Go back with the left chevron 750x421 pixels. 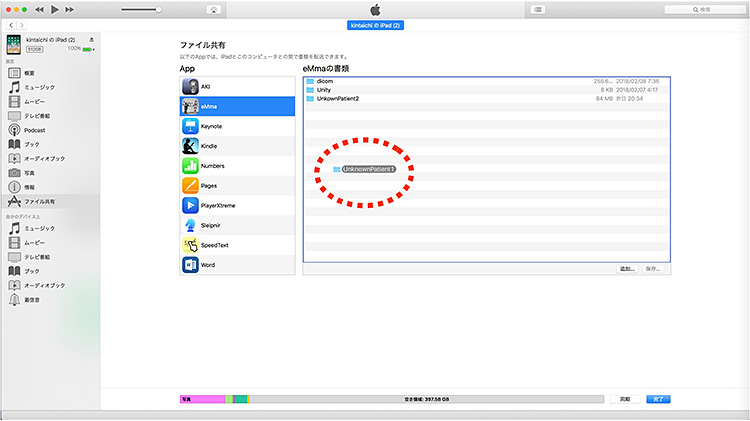[x=11, y=25]
